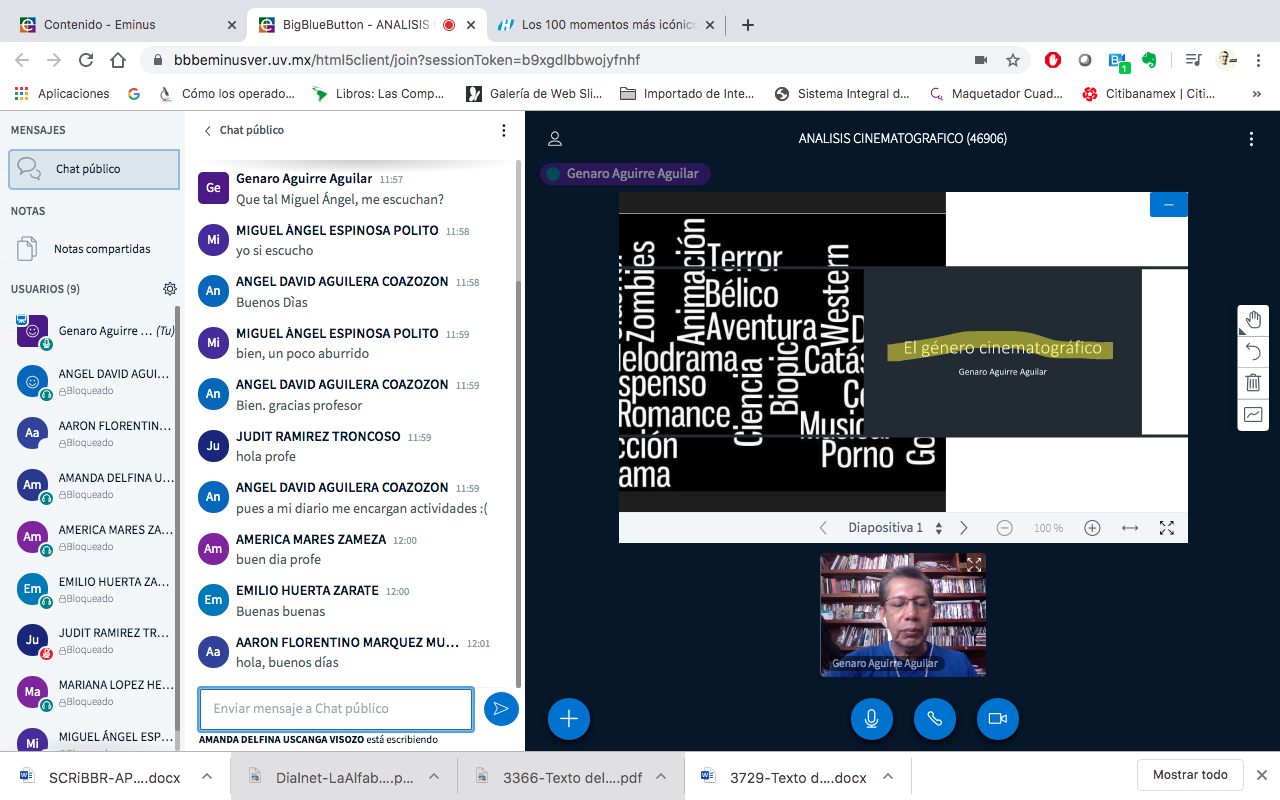This screenshot has width=1280, height=800.
Task: Select the hand pan tool in whiteboard toolbar
Action: tap(1253, 321)
